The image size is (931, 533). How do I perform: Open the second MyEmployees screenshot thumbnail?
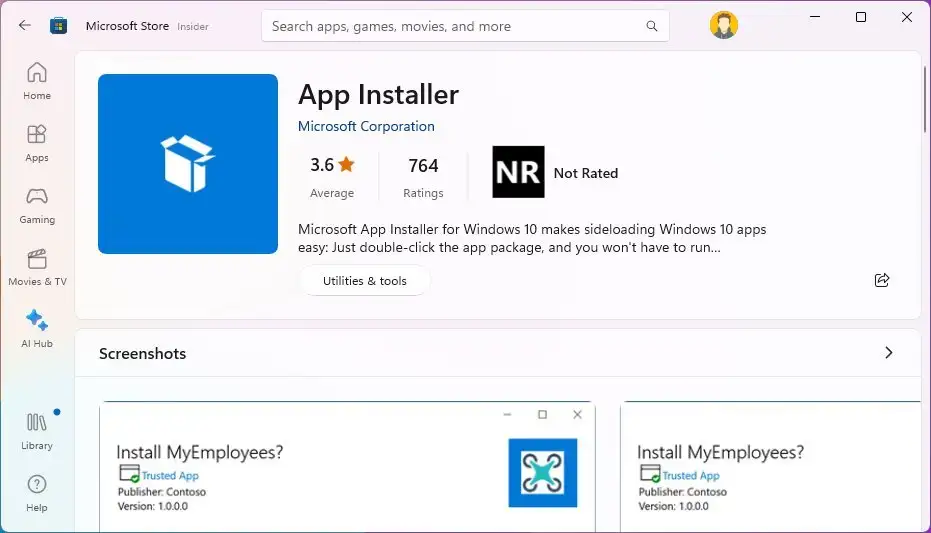tap(771, 467)
